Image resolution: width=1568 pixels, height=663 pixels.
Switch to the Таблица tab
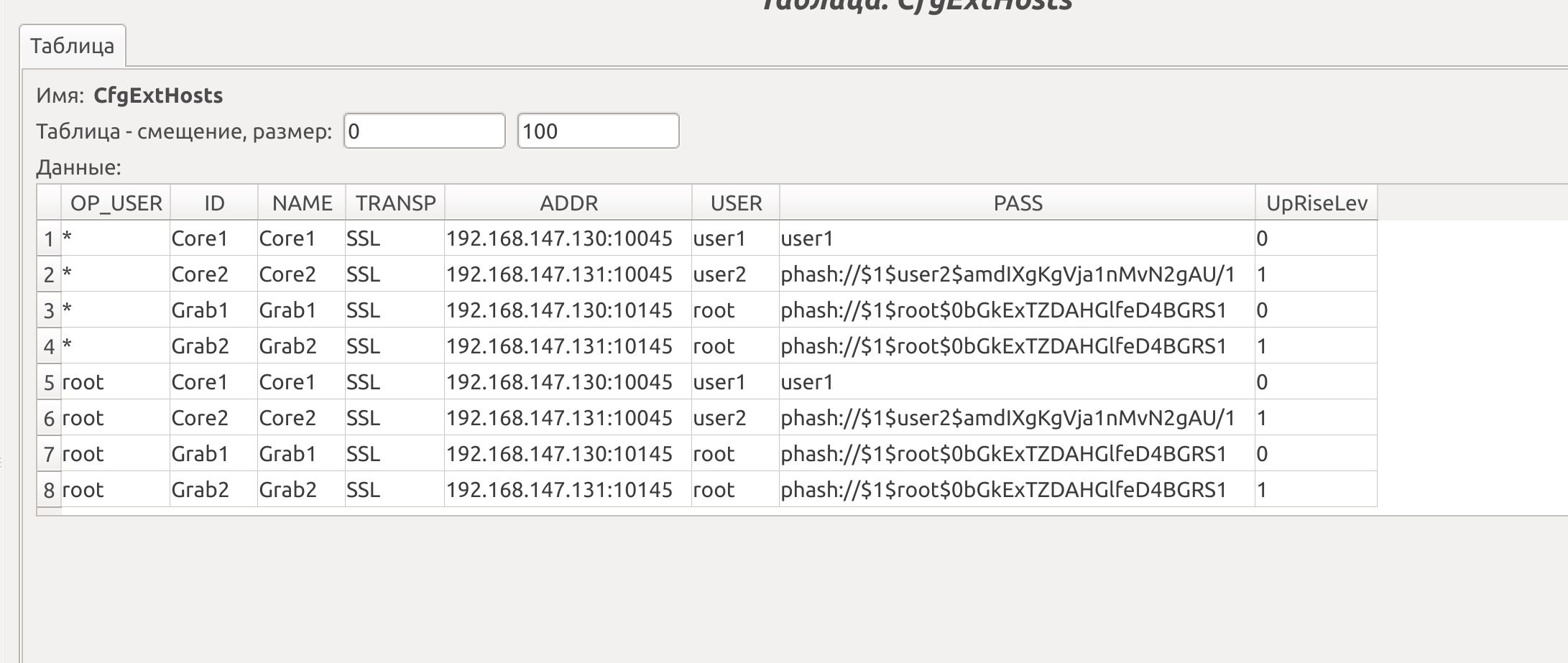73,46
